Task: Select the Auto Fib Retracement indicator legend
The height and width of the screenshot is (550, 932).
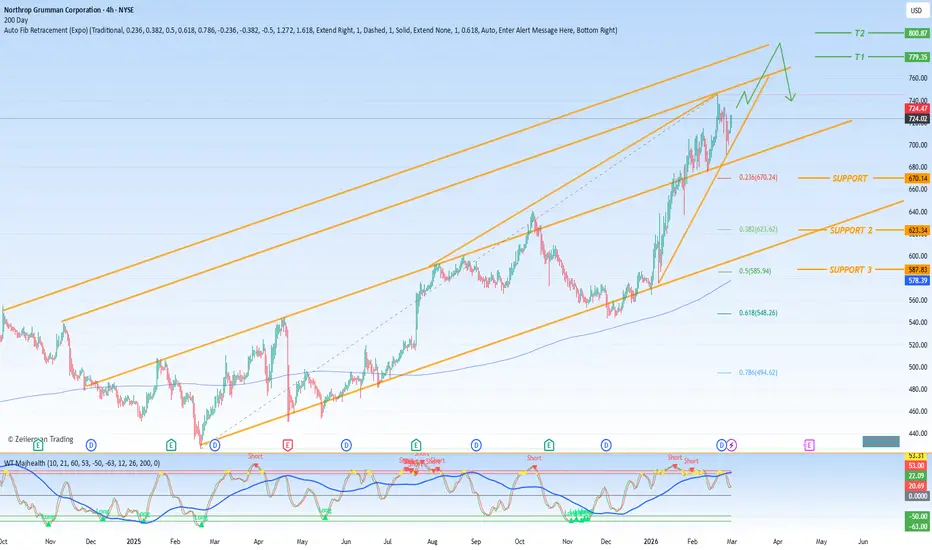Action: click(x=310, y=30)
